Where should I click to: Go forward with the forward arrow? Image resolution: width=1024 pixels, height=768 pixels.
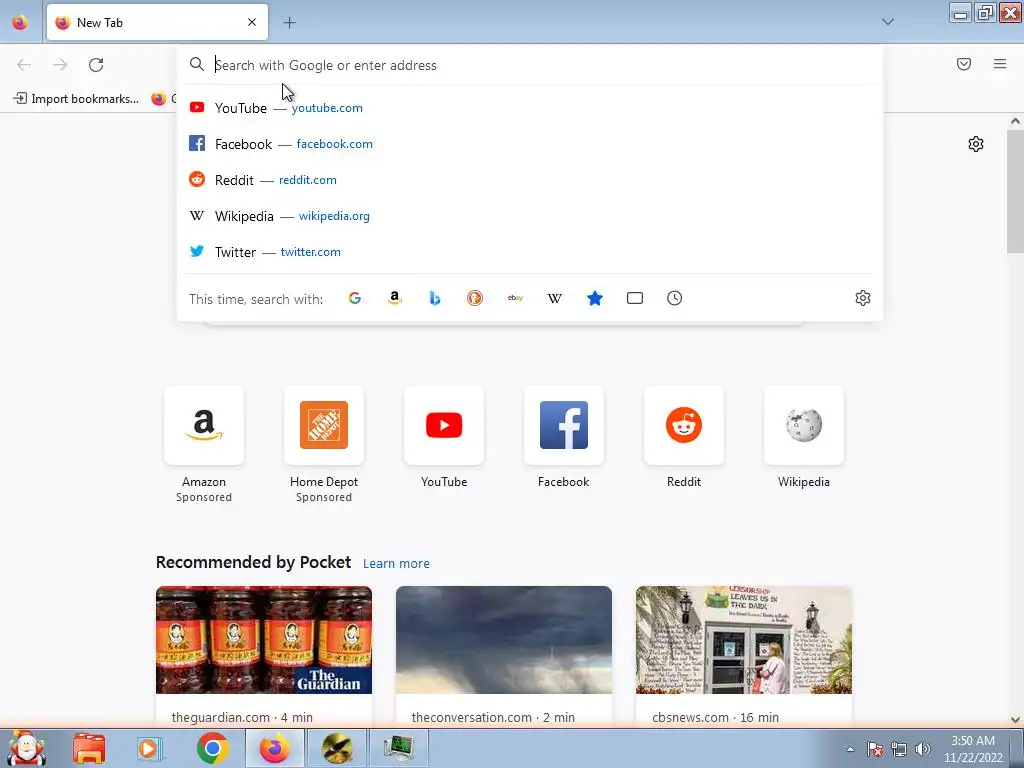pos(60,65)
